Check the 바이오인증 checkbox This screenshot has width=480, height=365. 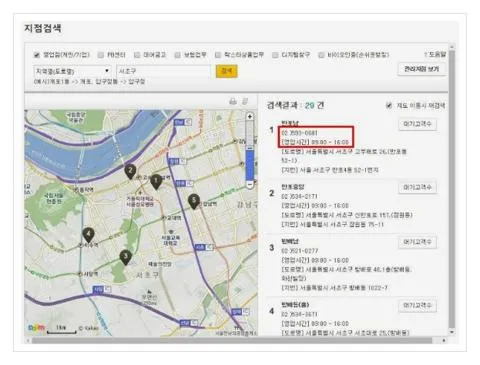(321, 55)
